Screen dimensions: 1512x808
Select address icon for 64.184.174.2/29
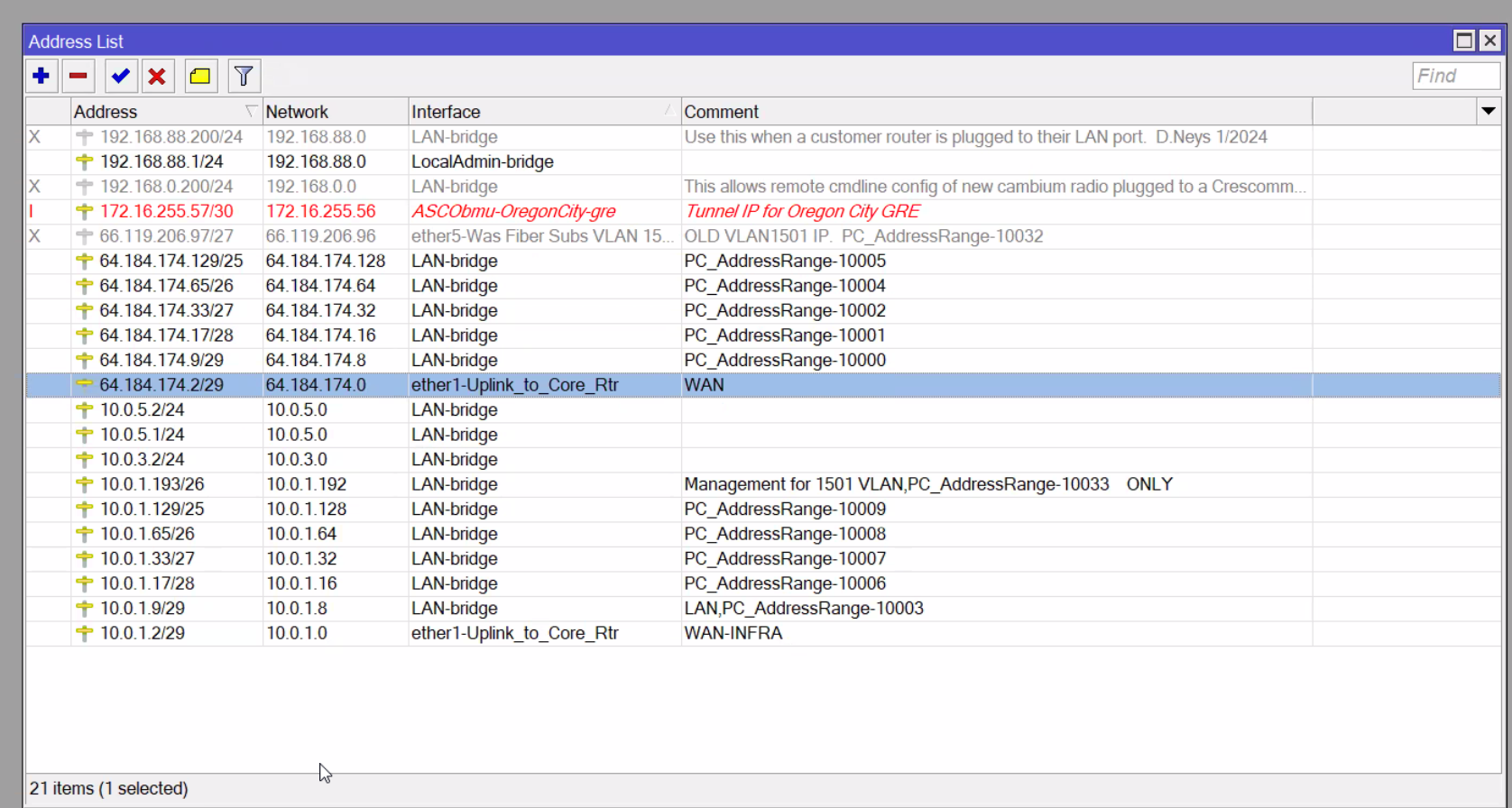click(x=85, y=384)
